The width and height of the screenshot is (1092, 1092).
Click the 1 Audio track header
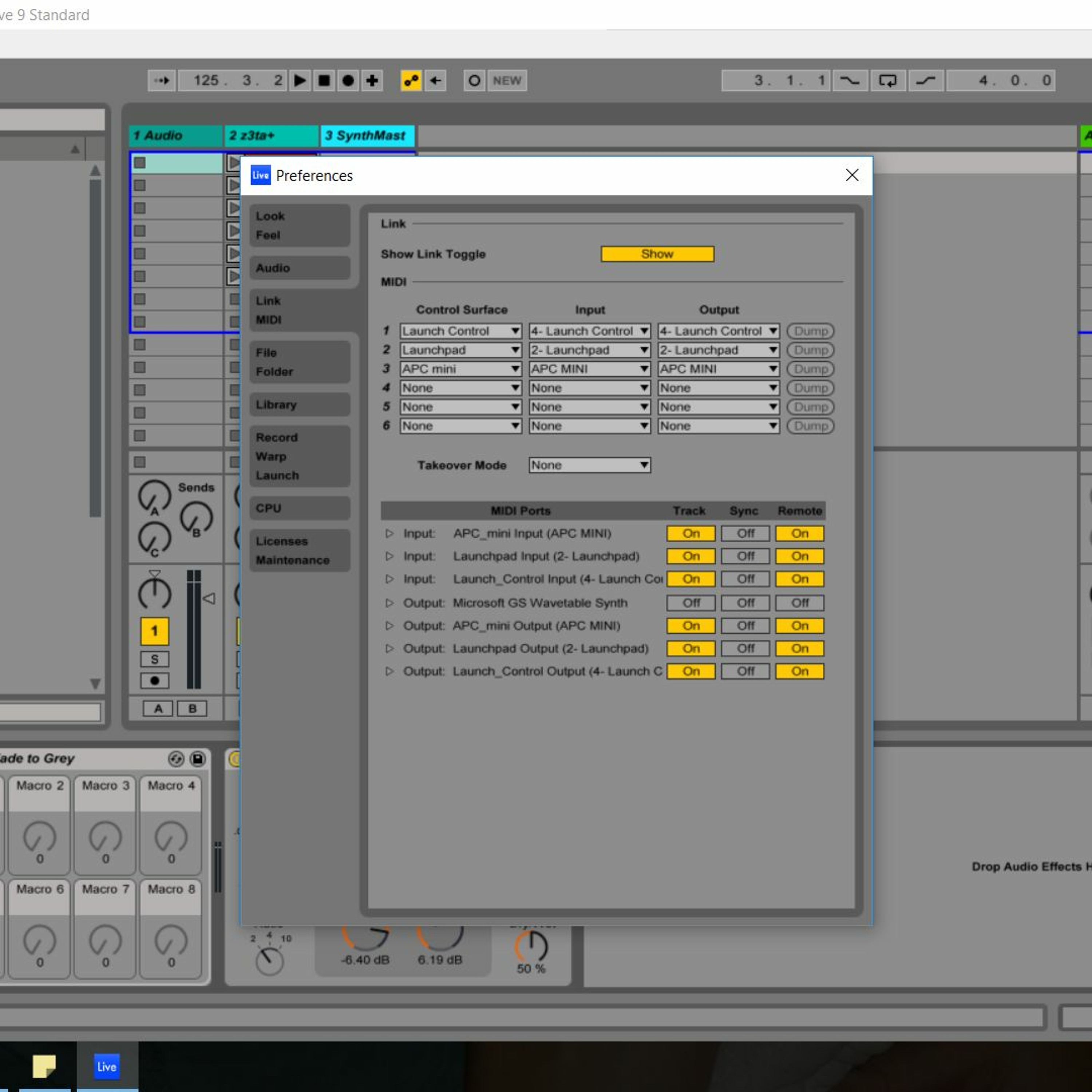point(176,136)
